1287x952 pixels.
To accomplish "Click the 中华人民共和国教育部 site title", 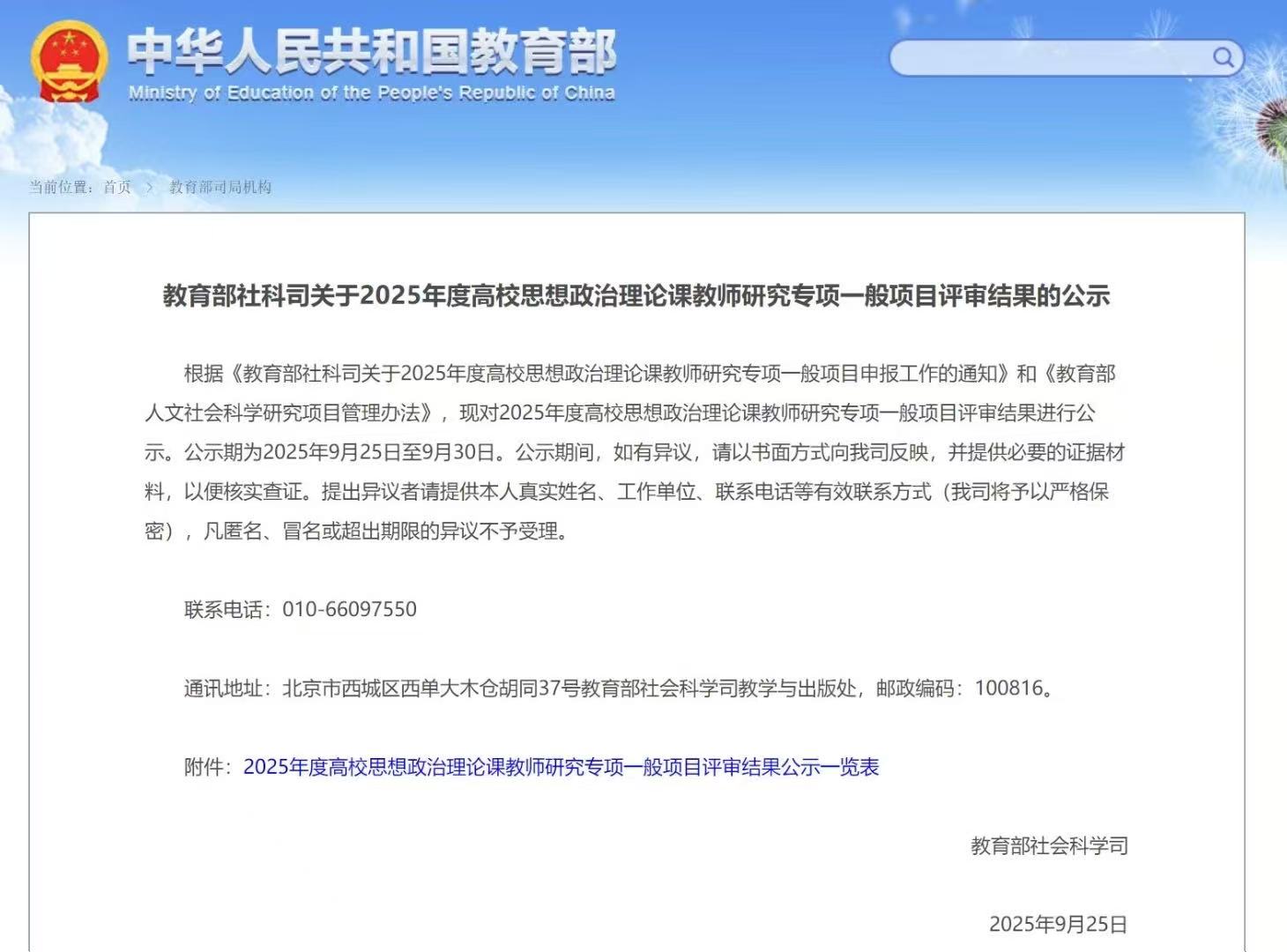I will click(371, 51).
